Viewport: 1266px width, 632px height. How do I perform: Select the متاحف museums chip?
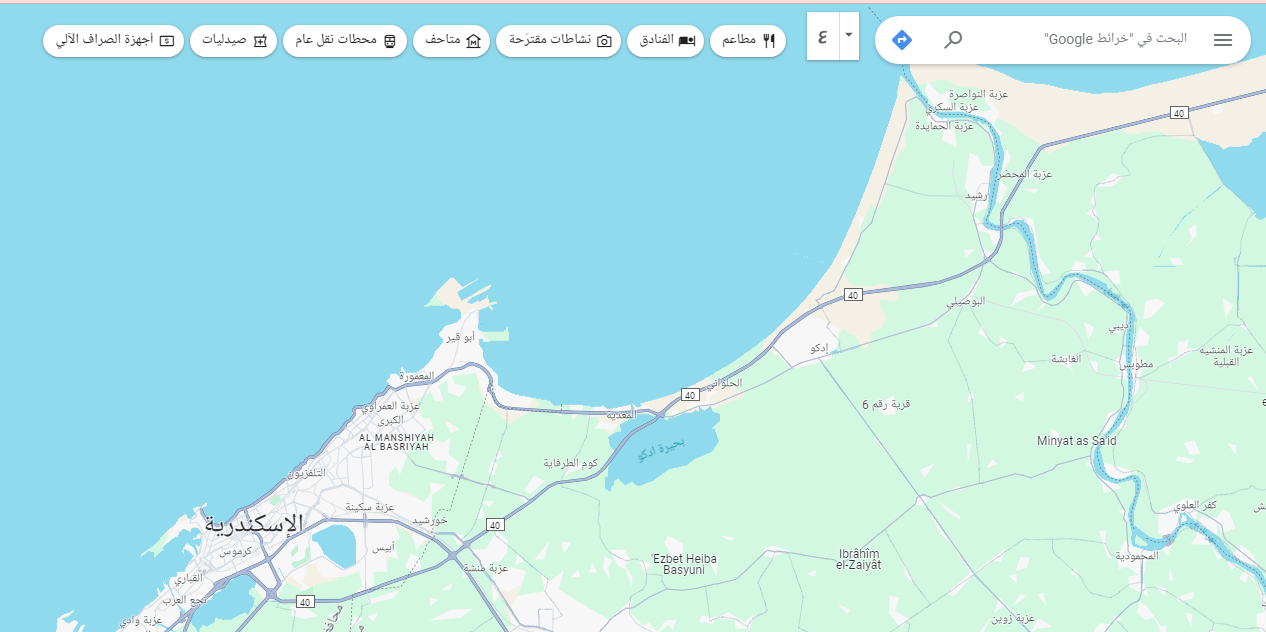tap(451, 41)
